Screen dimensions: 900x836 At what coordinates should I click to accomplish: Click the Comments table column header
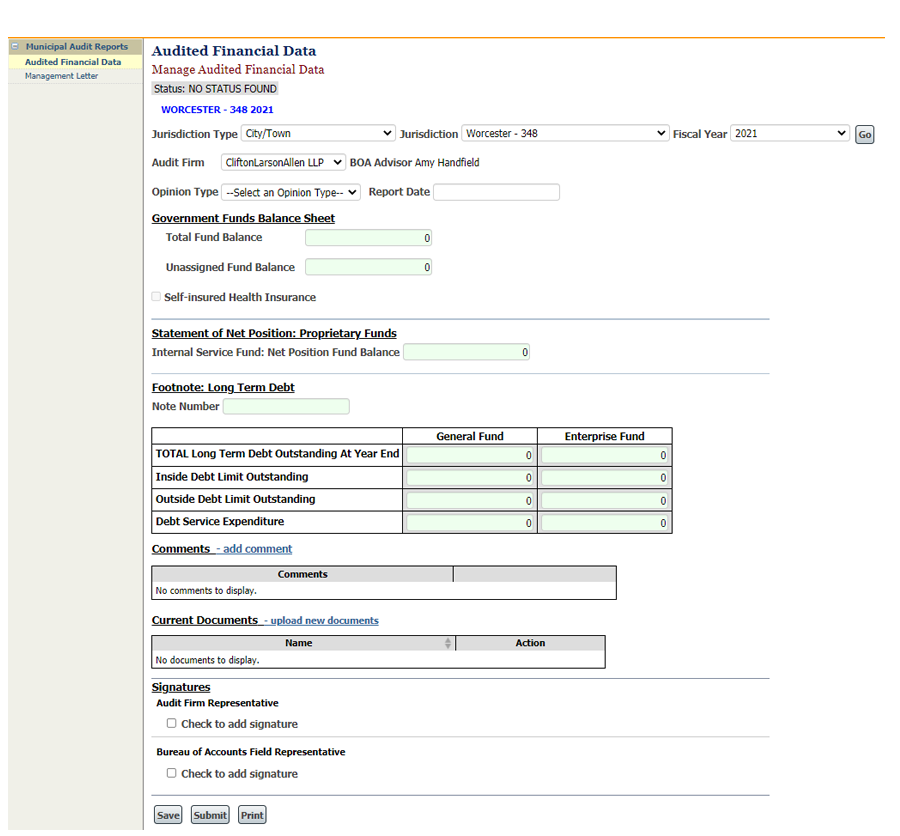(x=302, y=574)
